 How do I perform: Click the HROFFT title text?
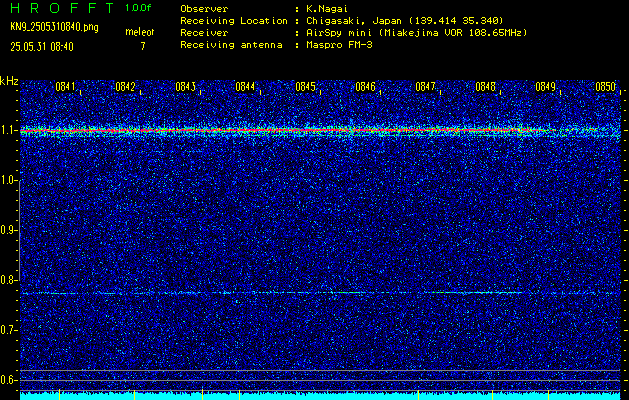click(62, 8)
